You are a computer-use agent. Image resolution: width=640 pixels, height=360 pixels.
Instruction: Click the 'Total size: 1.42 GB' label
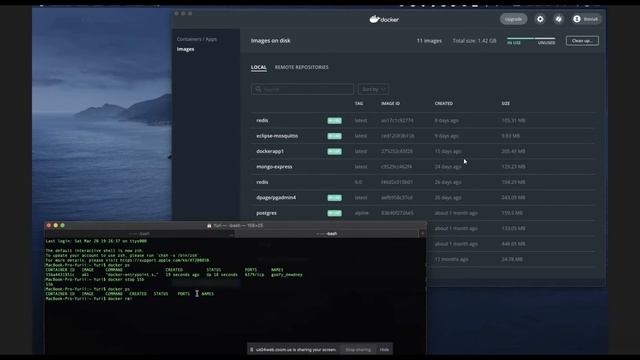tap(474, 41)
